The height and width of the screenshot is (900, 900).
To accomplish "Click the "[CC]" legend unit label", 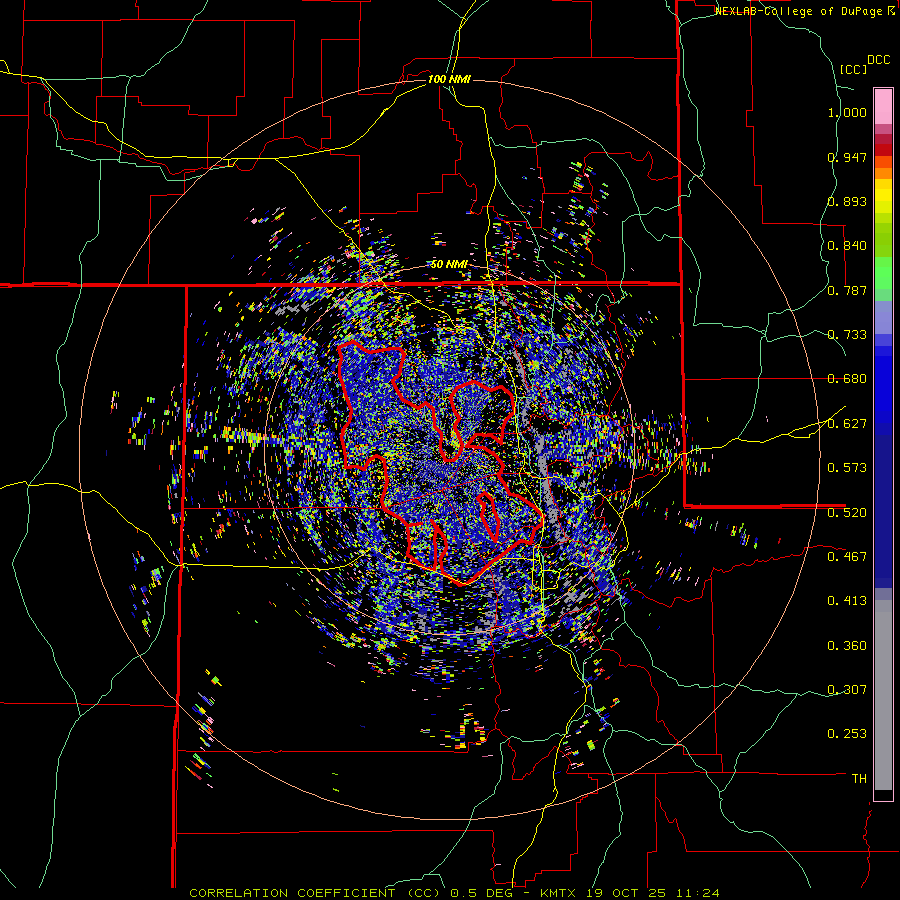I will 853,69.
